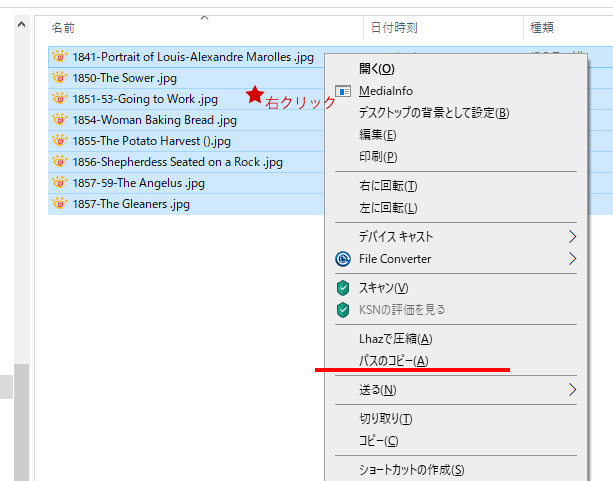
Task: Click the icon of 1856-Shepherdess Seated on a Rock
Action: (x=59, y=162)
